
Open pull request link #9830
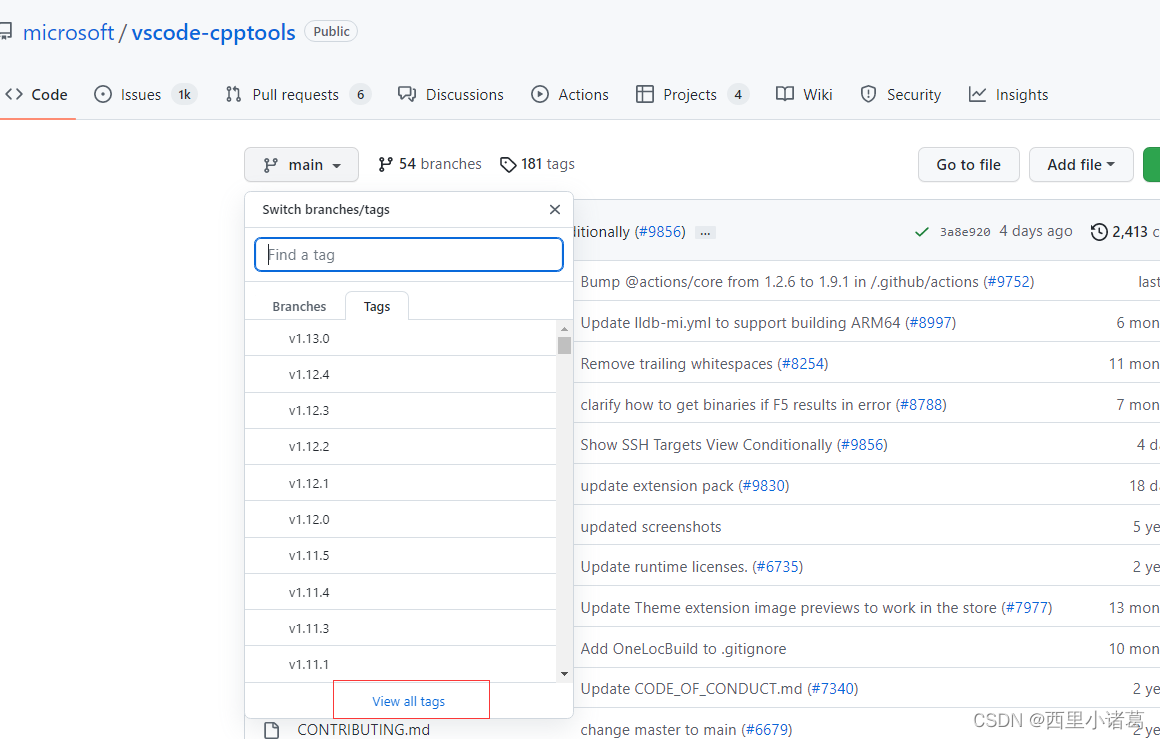[763, 486]
